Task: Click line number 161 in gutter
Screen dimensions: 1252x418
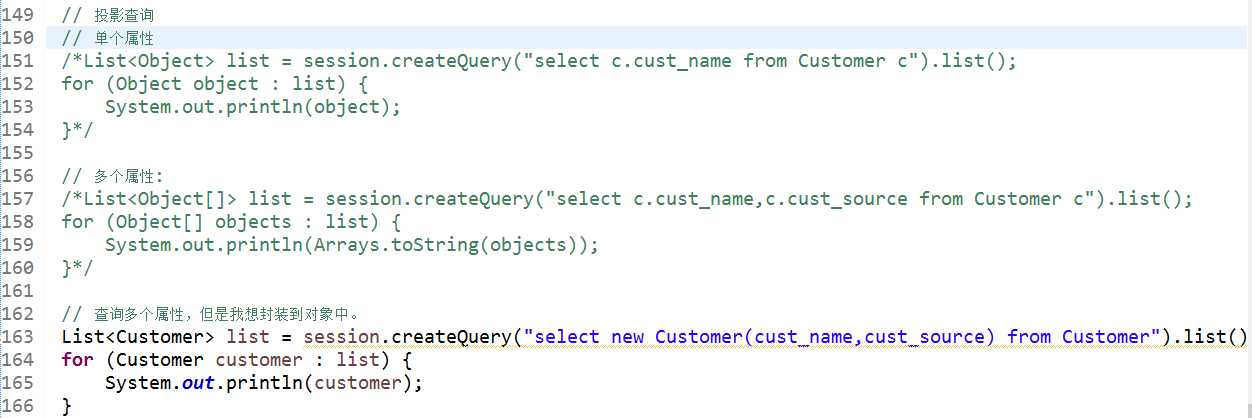Action: coord(17,291)
